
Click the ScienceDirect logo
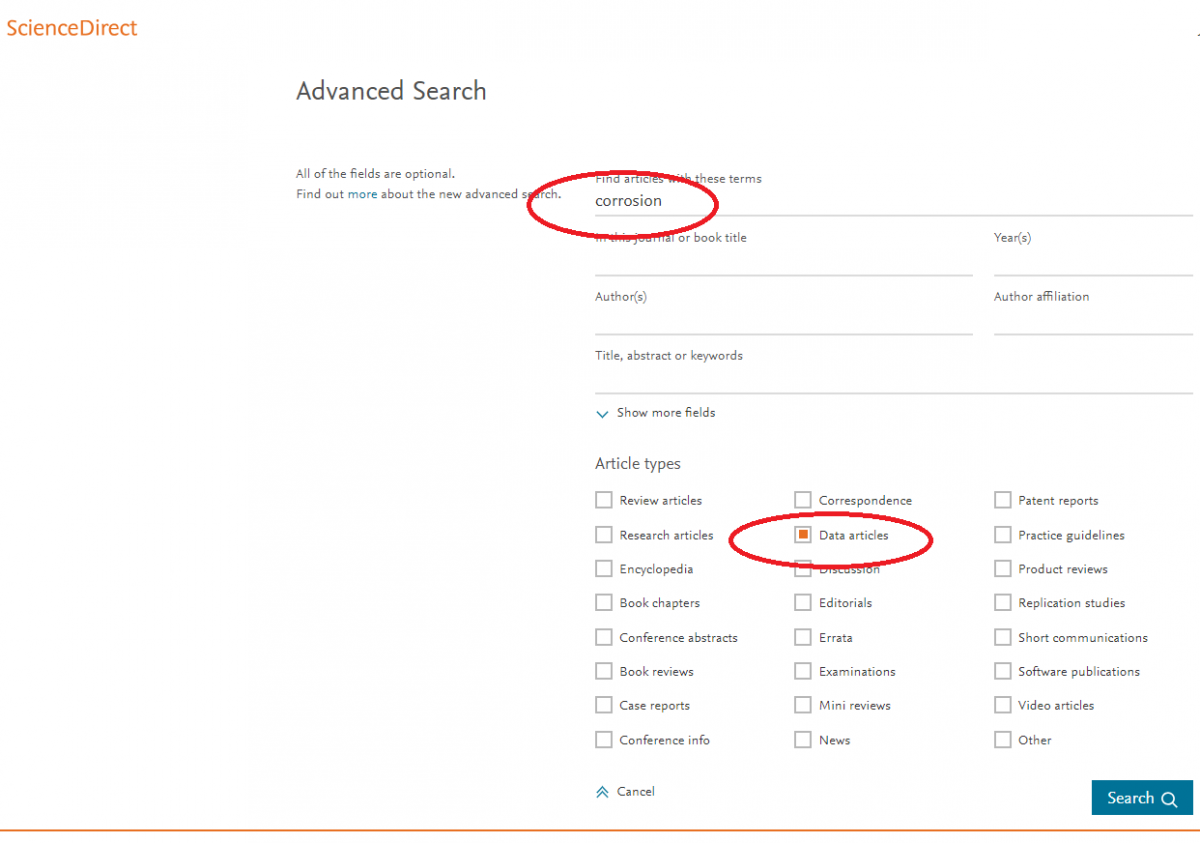click(72, 28)
